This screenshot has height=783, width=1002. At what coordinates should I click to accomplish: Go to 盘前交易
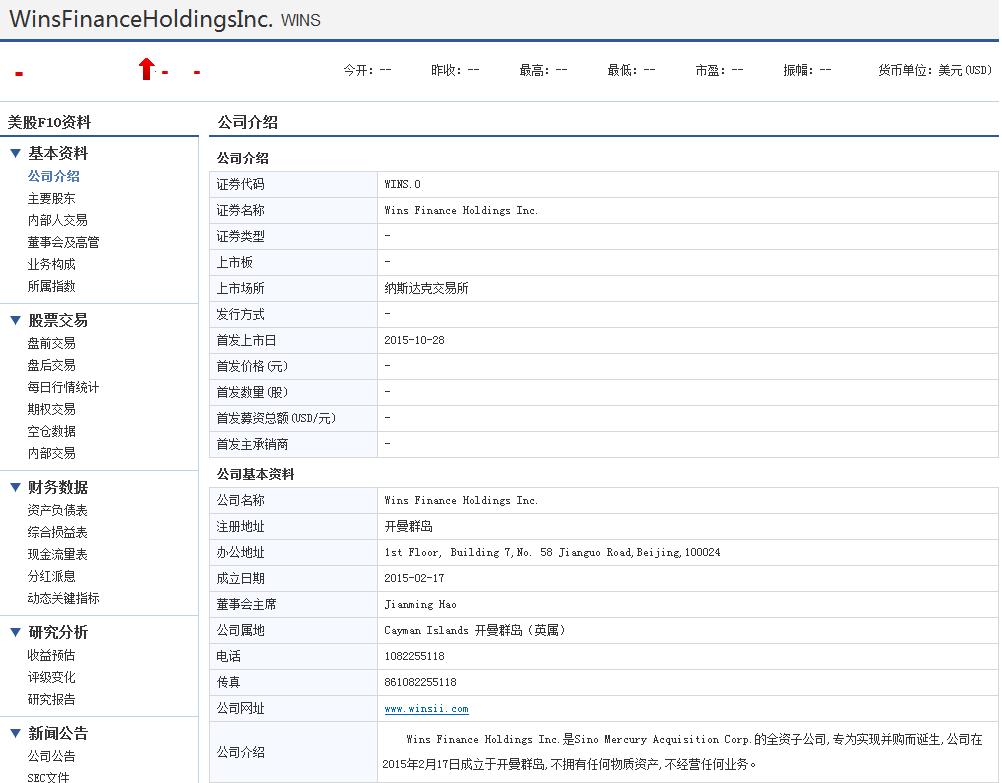(x=51, y=343)
